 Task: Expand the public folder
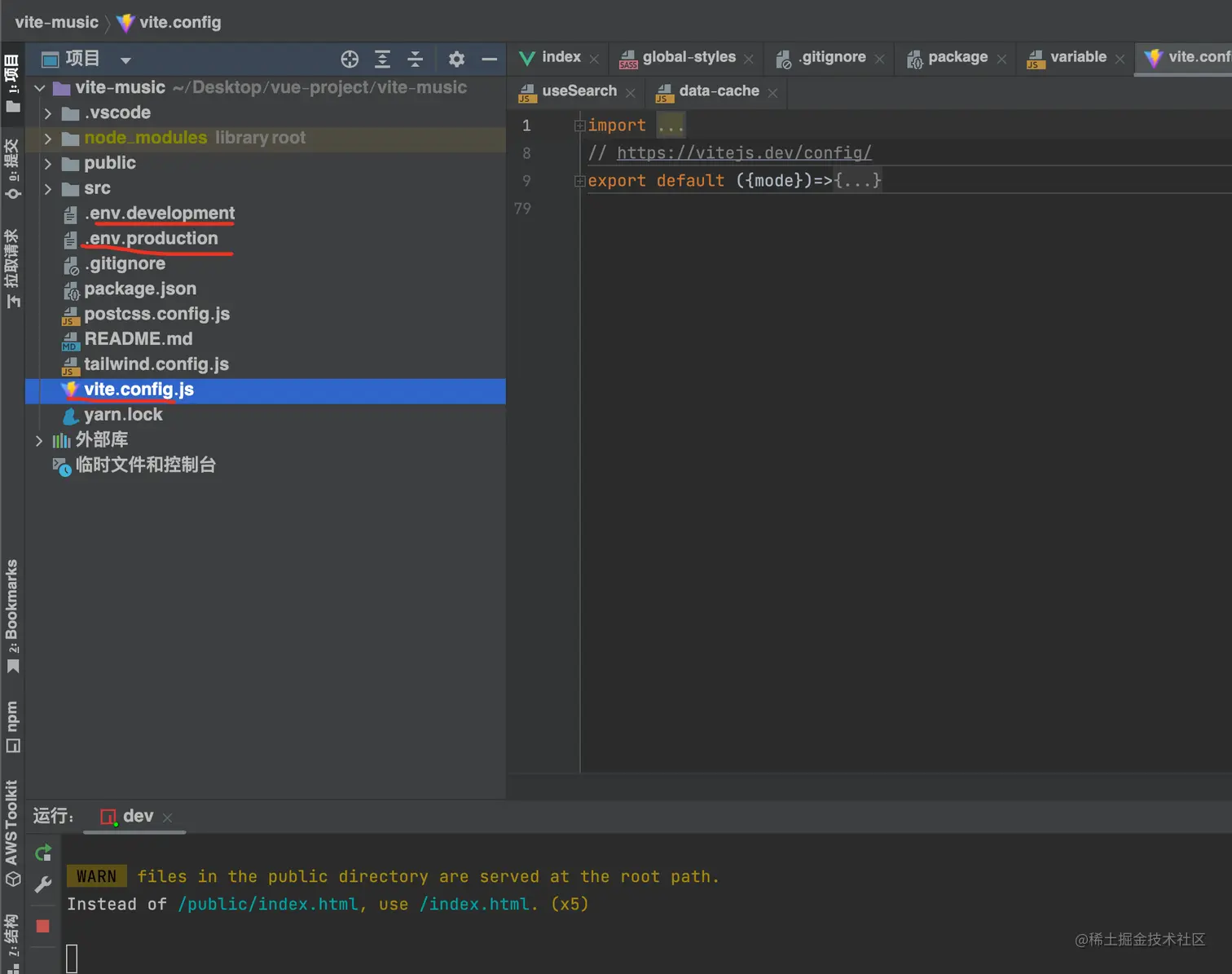tap(48, 164)
